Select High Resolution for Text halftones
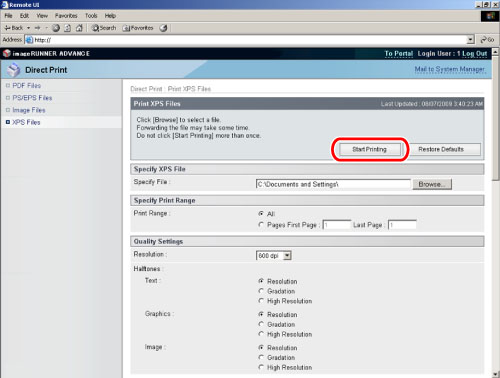500x378 pixels. pos(261,301)
